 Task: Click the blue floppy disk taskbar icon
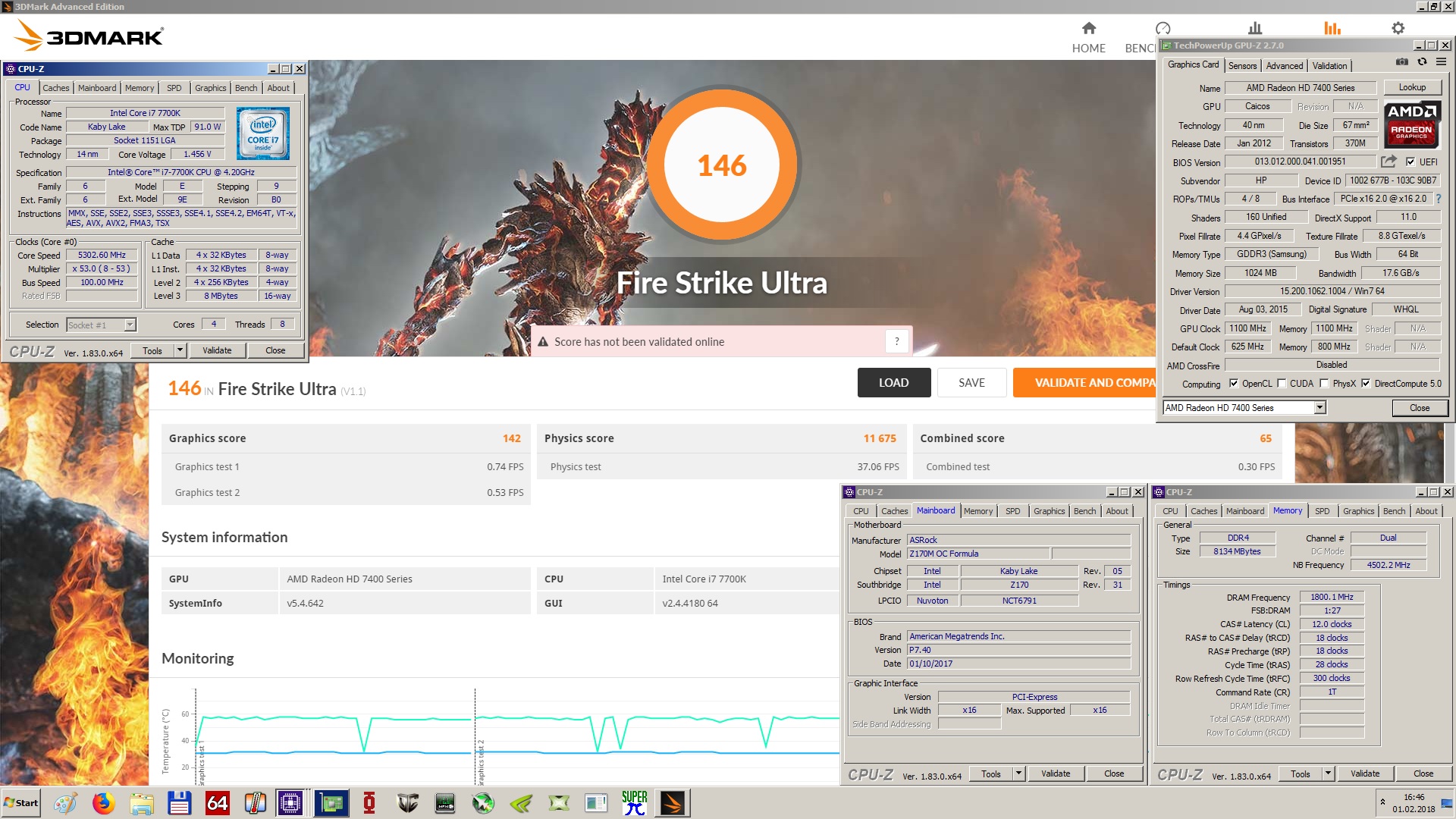(180, 803)
